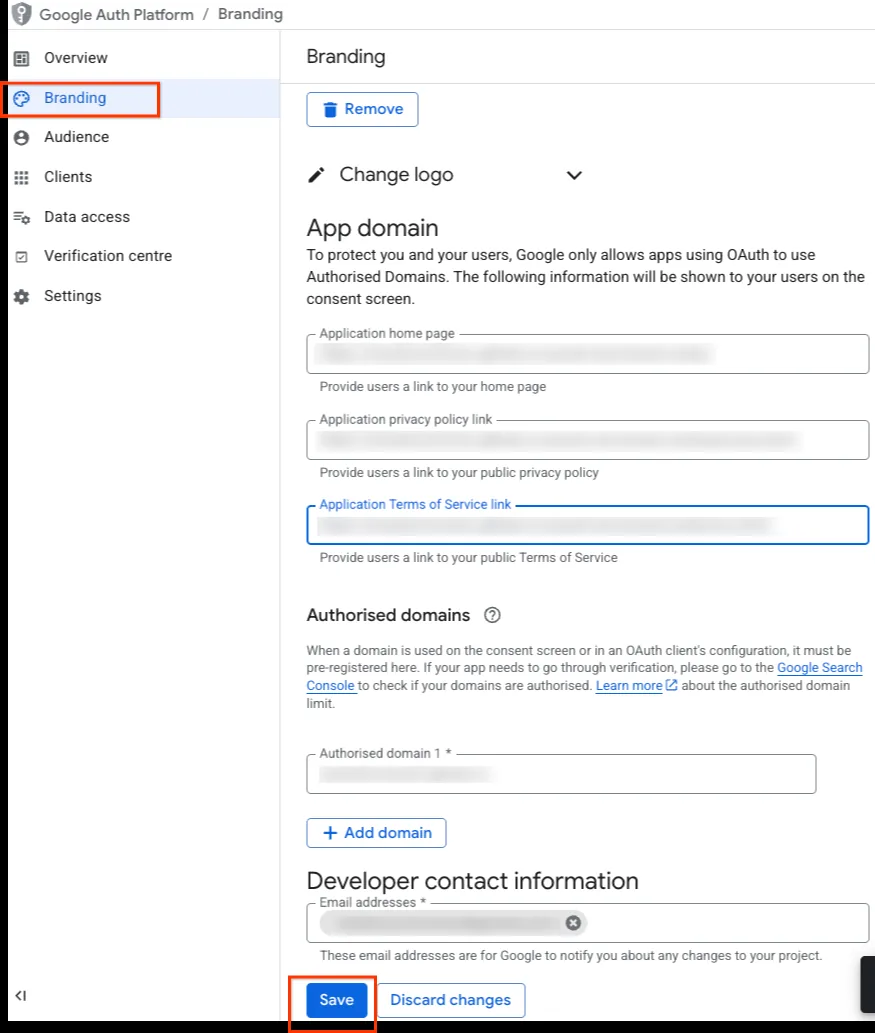Save the branding changes
This screenshot has height=1033, width=875.
point(337,1000)
